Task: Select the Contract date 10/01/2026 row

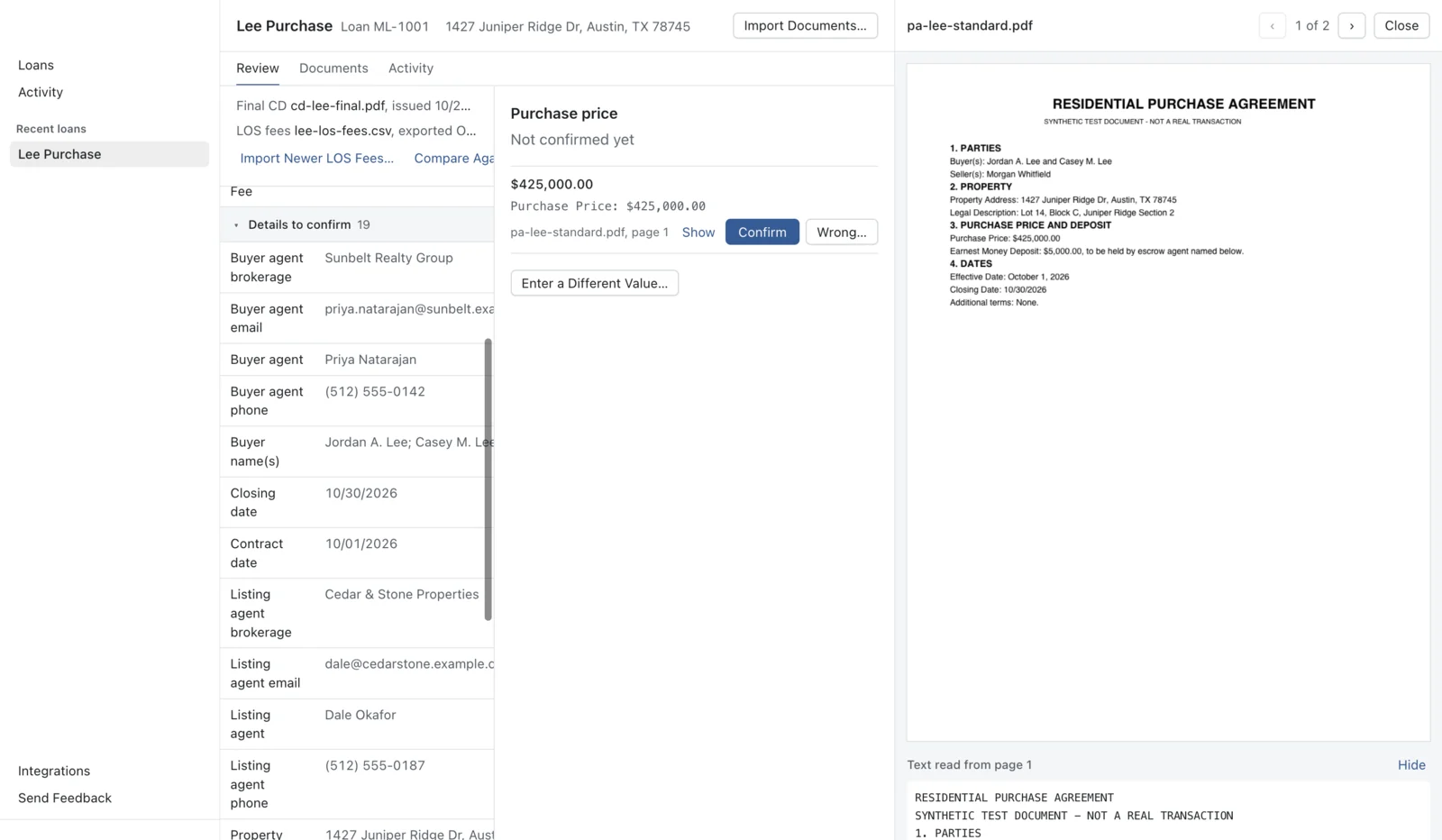Action: coord(357,553)
